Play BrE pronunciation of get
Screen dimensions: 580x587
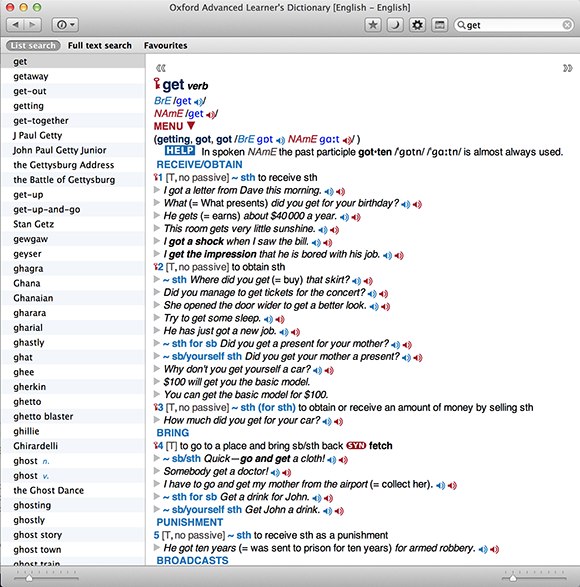pos(199,101)
